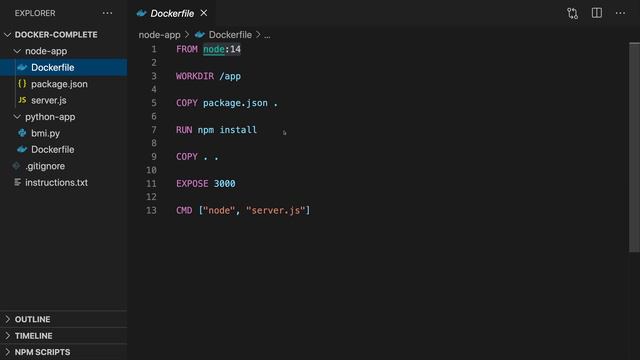This screenshot has height=360, width=640.
Task: Click the text file icon of instructions.txt
Action: pos(17,182)
